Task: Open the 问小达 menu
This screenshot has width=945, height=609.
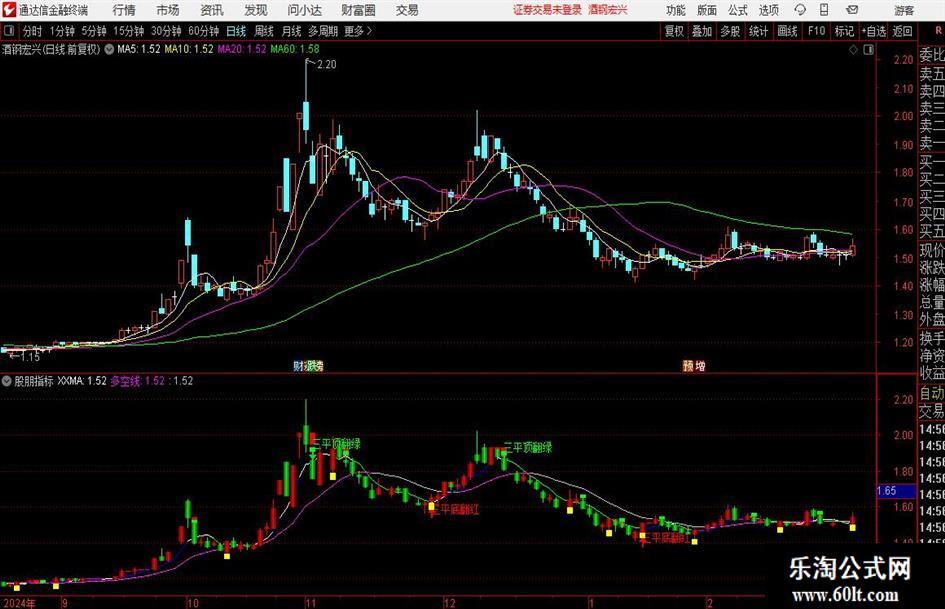Action: coord(304,10)
